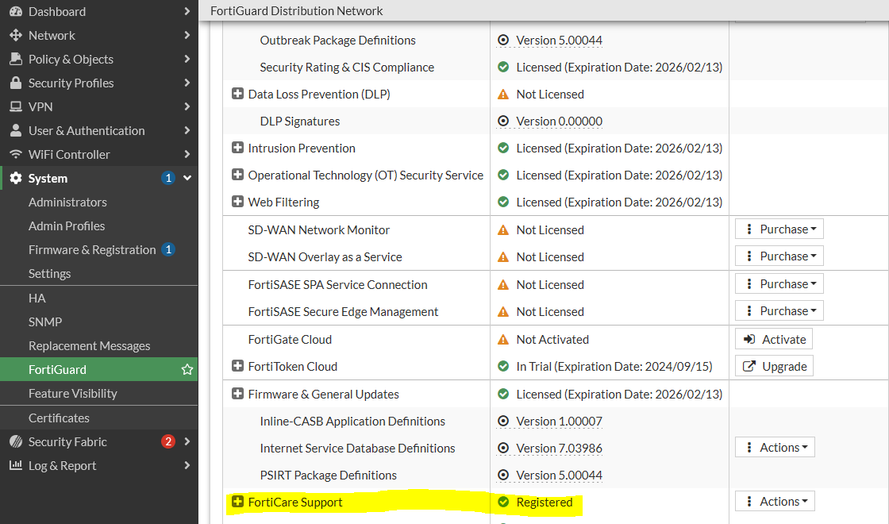Image resolution: width=889 pixels, height=524 pixels.
Task: Click the Security Profiles lock icon
Action: [x=16, y=83]
